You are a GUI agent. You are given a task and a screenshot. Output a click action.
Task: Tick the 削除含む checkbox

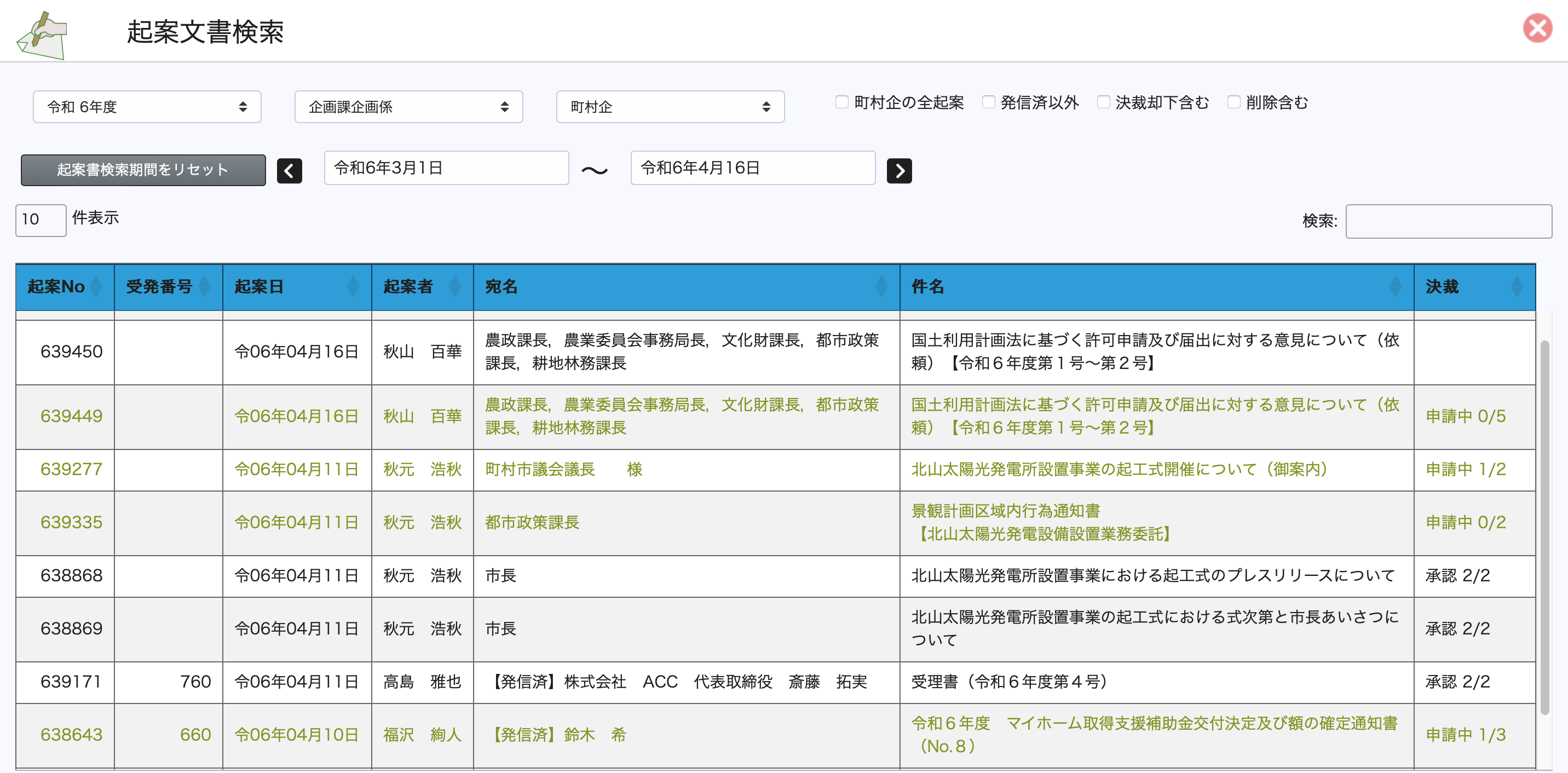(x=1233, y=102)
